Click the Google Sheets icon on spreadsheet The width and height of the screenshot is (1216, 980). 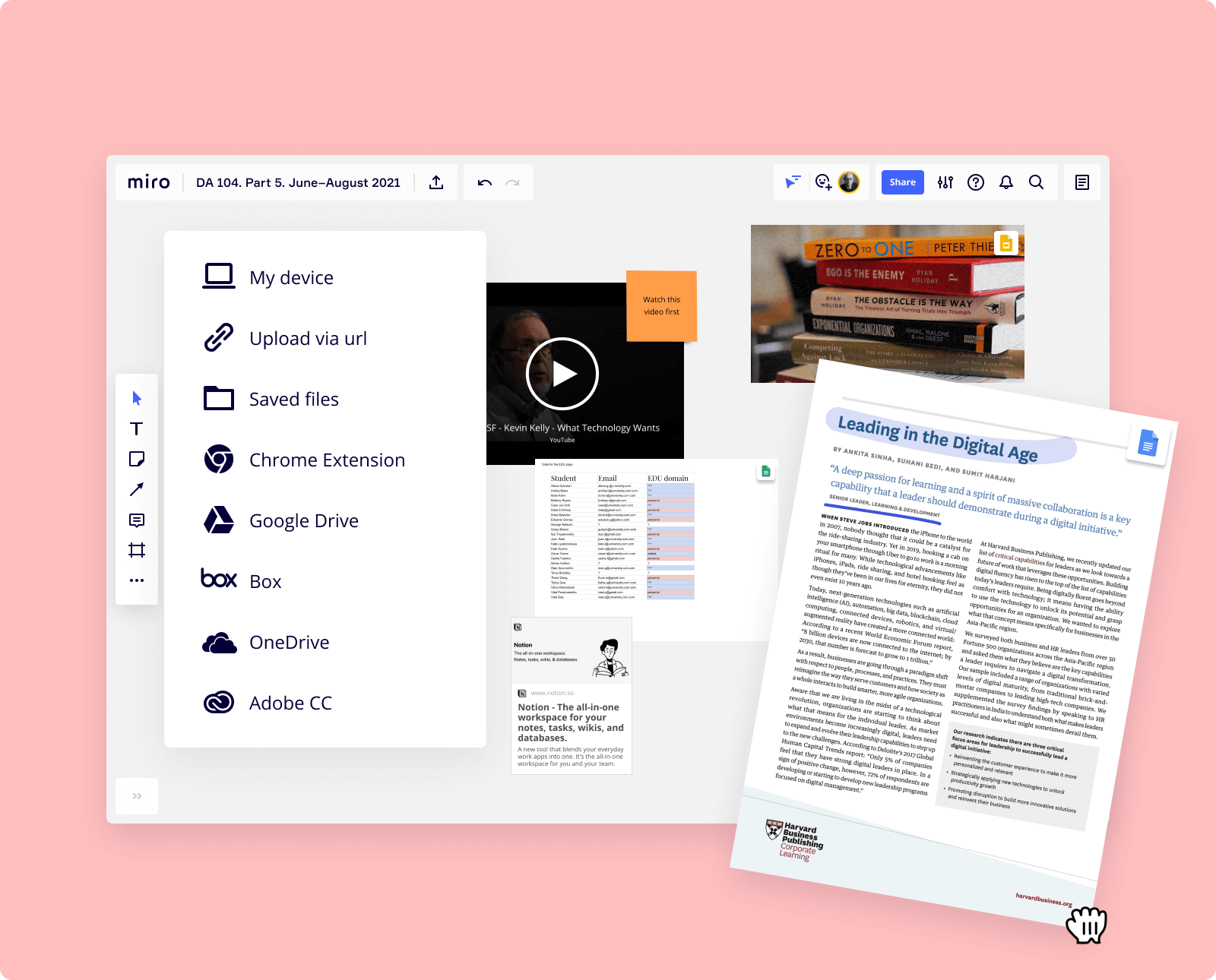pos(766,472)
